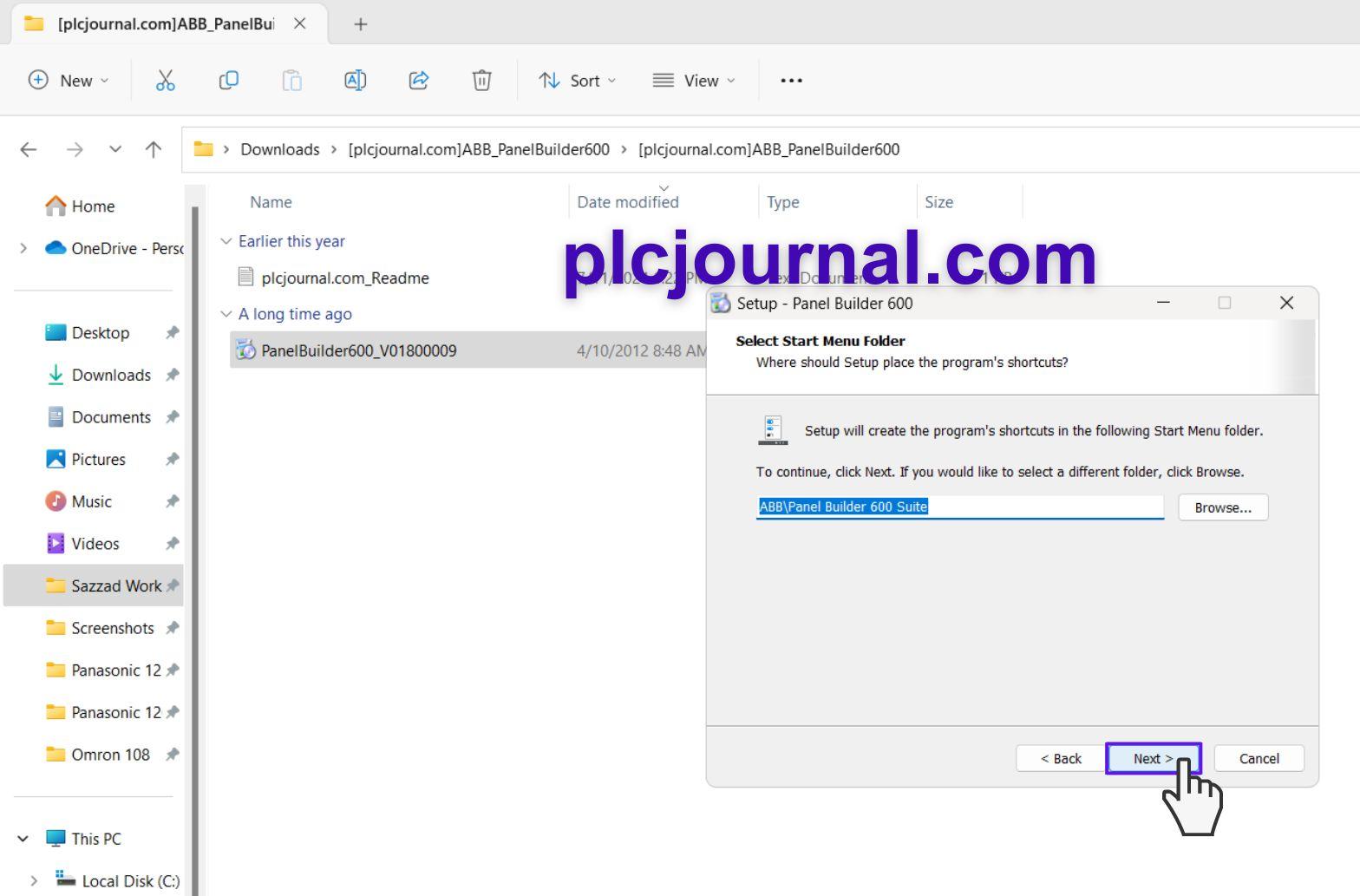Click pin icon next to Downloads

pos(173,375)
